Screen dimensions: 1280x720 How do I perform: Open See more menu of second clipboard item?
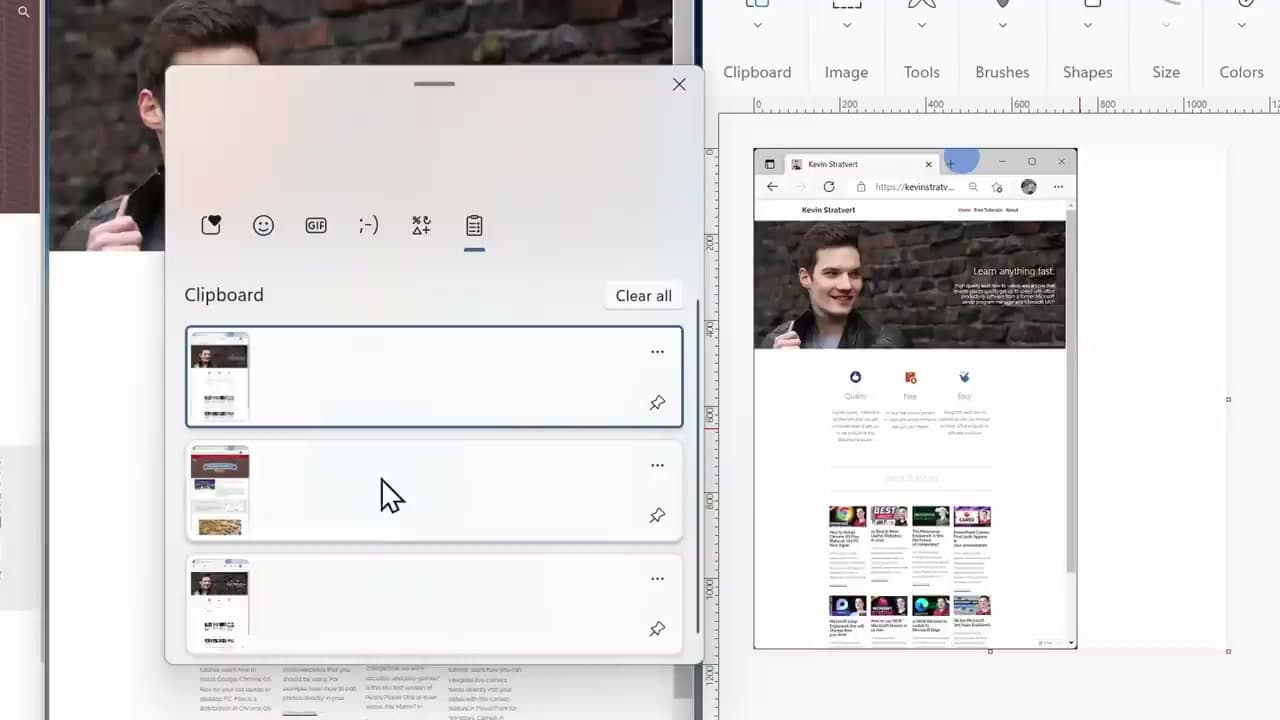point(657,465)
